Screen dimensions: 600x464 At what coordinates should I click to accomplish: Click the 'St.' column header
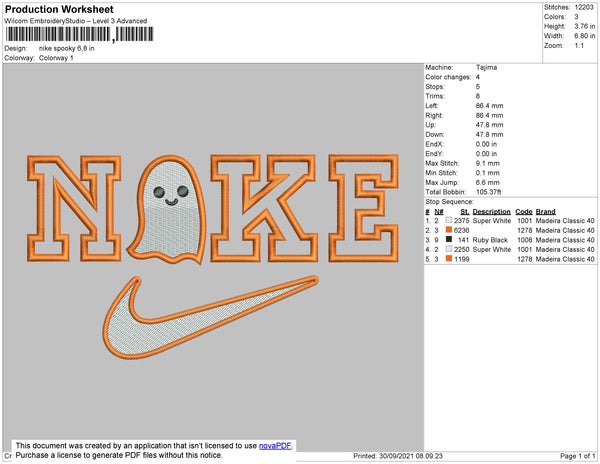click(465, 212)
